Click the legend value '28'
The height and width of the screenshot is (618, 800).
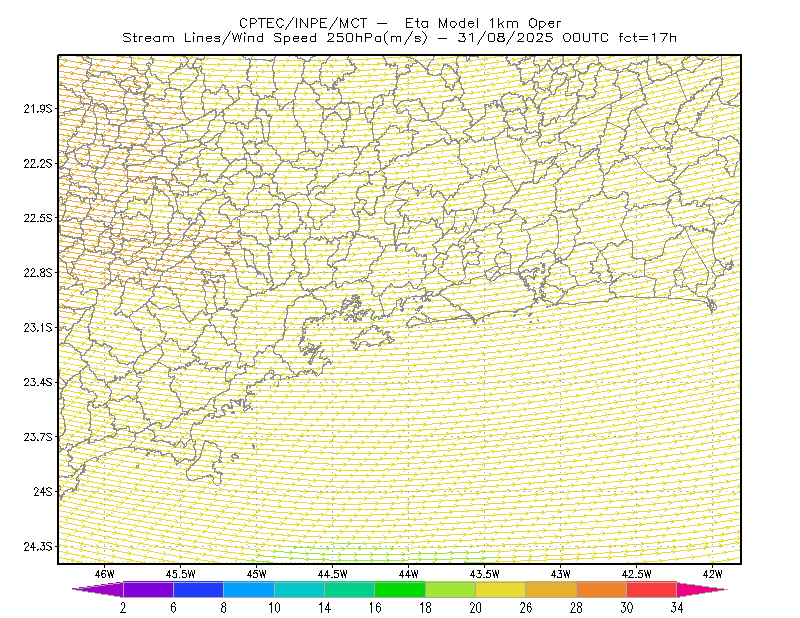576,608
